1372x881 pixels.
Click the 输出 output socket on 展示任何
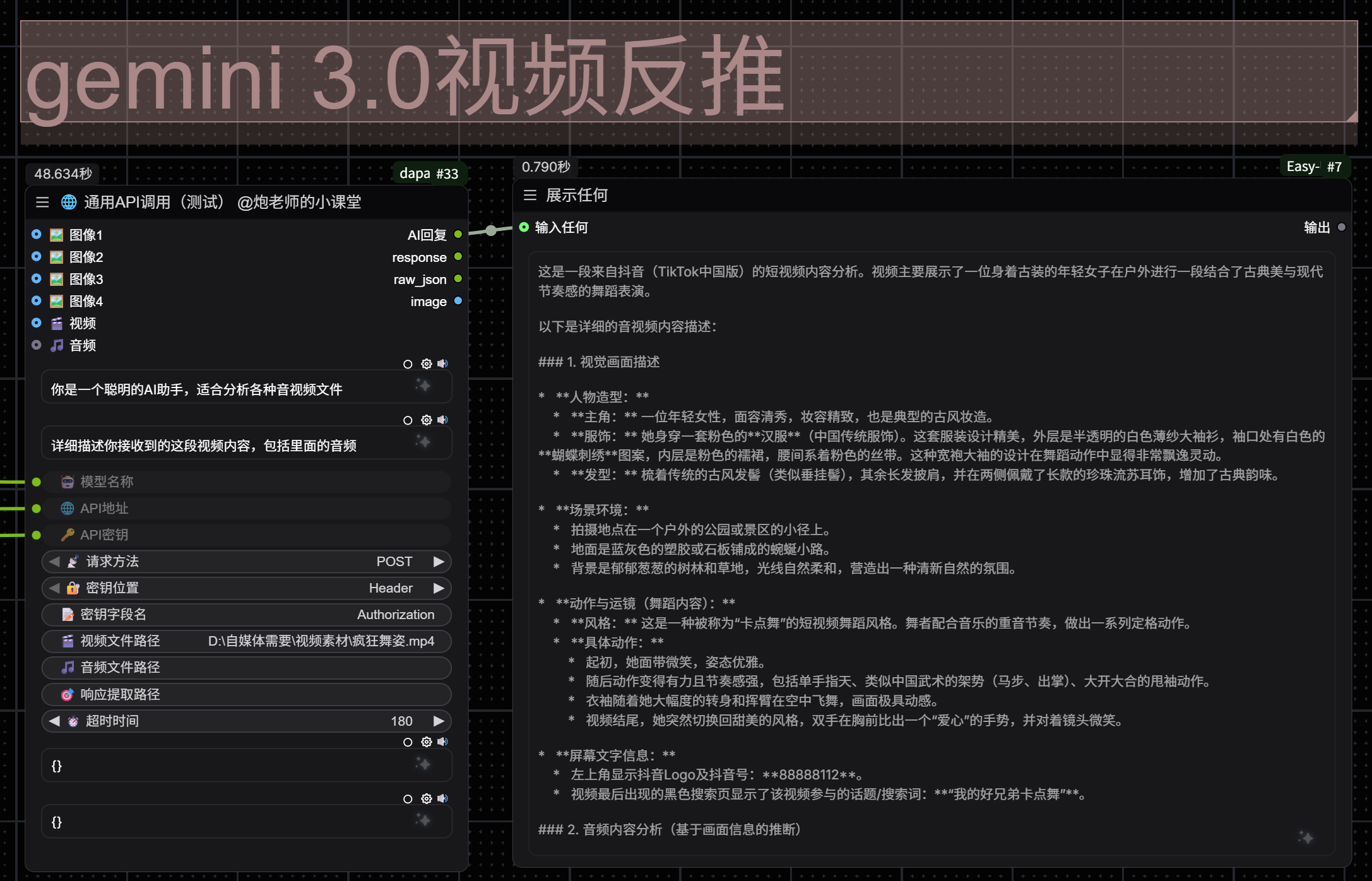(1341, 227)
